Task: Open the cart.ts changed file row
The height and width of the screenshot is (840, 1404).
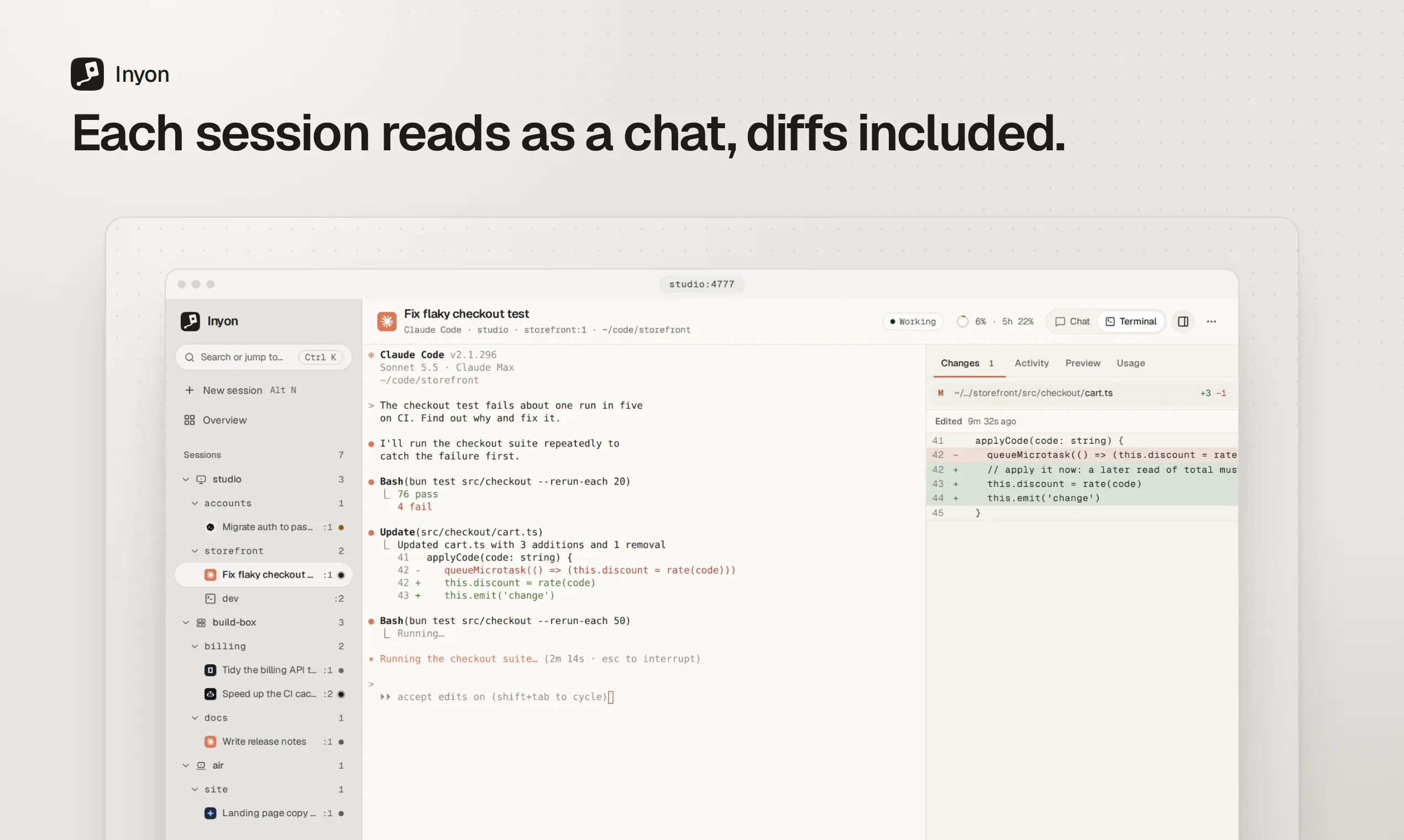Action: [x=1082, y=393]
